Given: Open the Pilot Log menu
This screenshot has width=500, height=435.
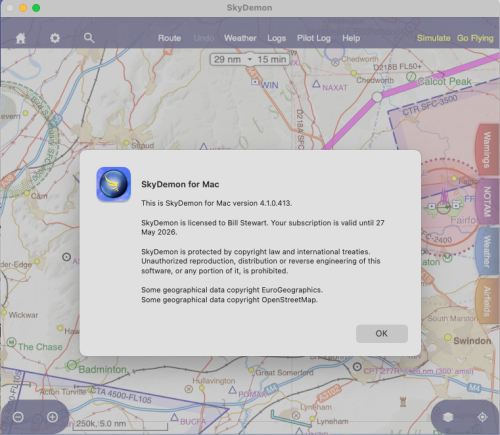Looking at the screenshot, I should point(314,38).
